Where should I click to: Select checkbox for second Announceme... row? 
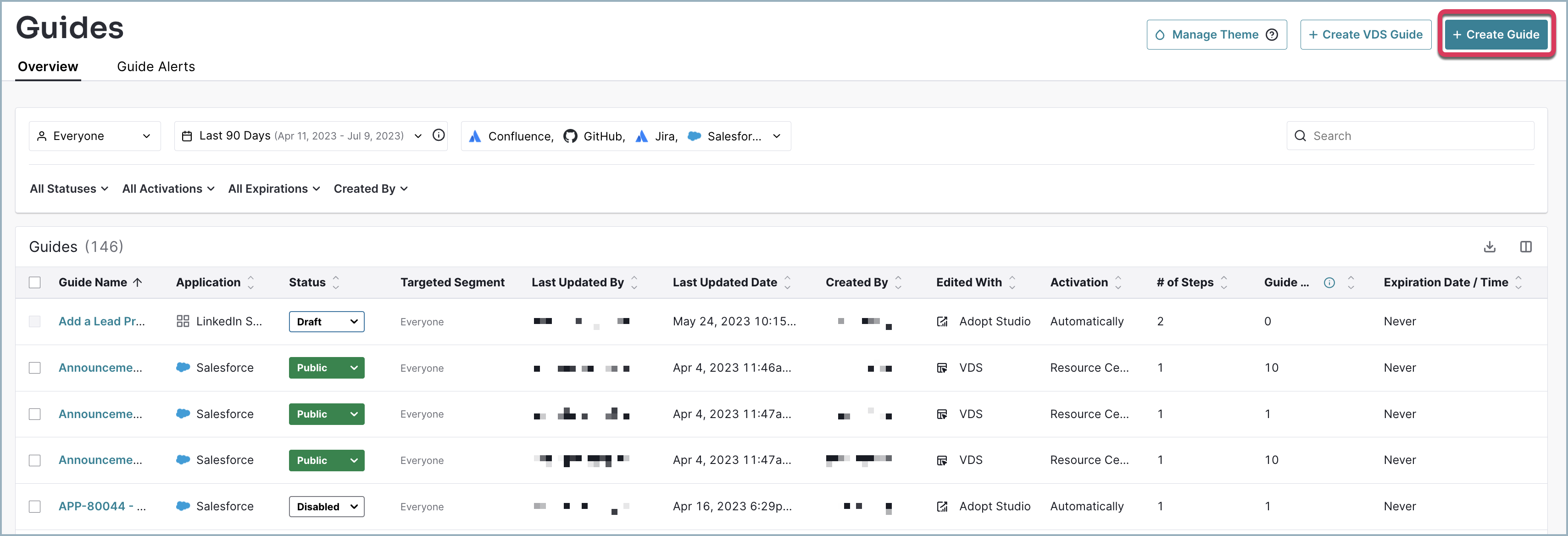tap(35, 414)
